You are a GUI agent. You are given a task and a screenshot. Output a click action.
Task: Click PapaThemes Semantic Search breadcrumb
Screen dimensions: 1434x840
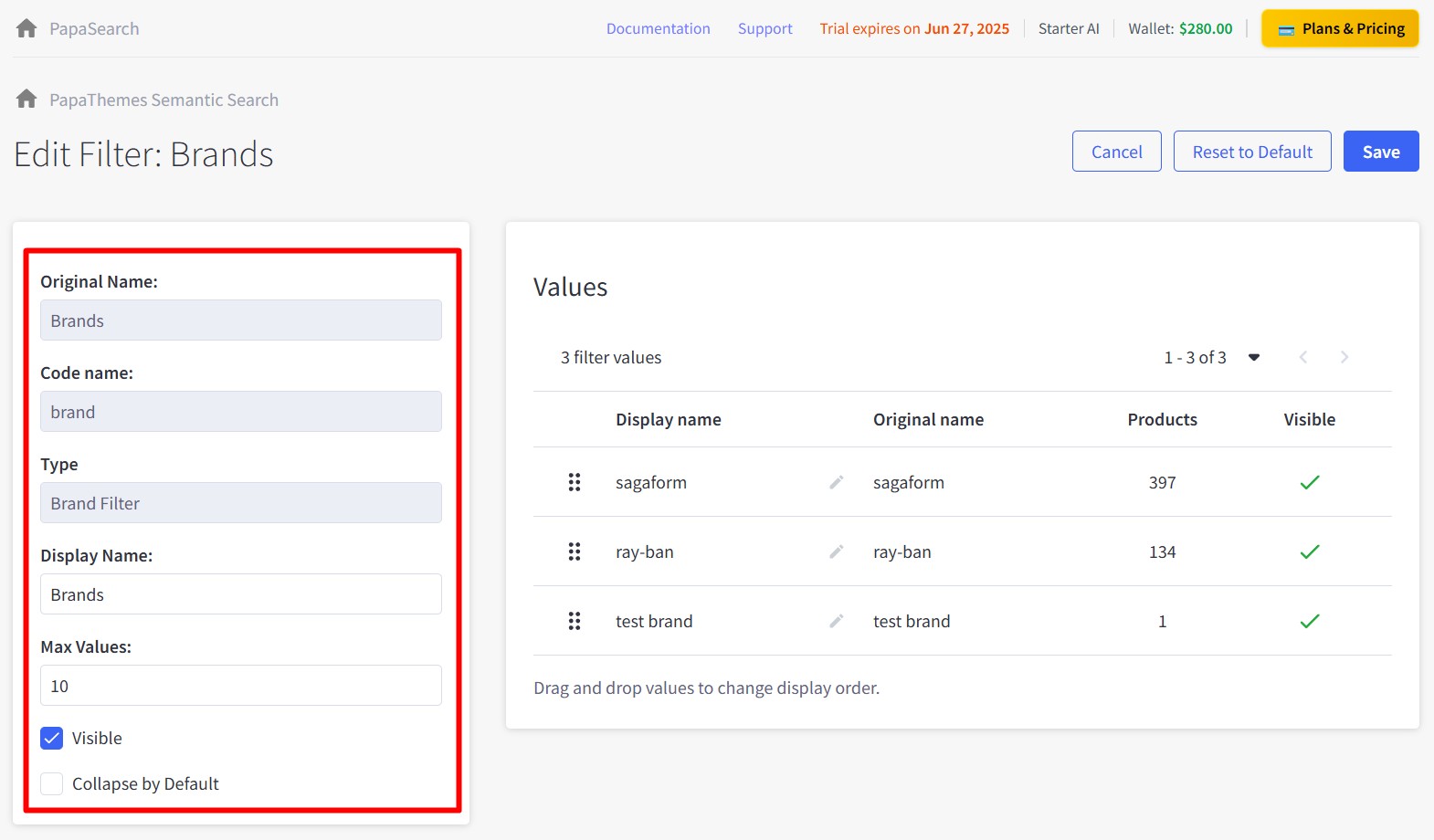164,100
